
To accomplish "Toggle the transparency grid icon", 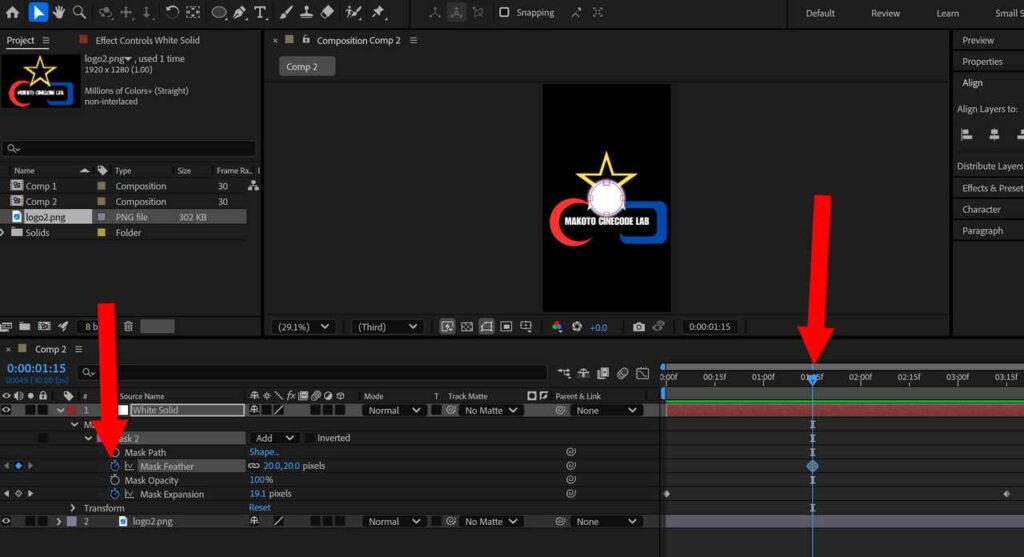I will pos(467,326).
